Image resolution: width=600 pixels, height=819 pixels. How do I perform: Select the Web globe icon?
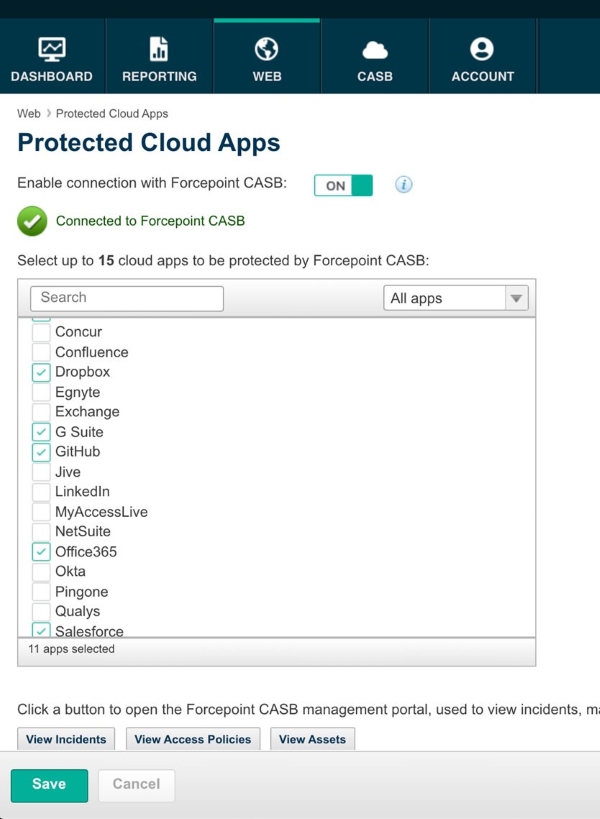point(267,49)
